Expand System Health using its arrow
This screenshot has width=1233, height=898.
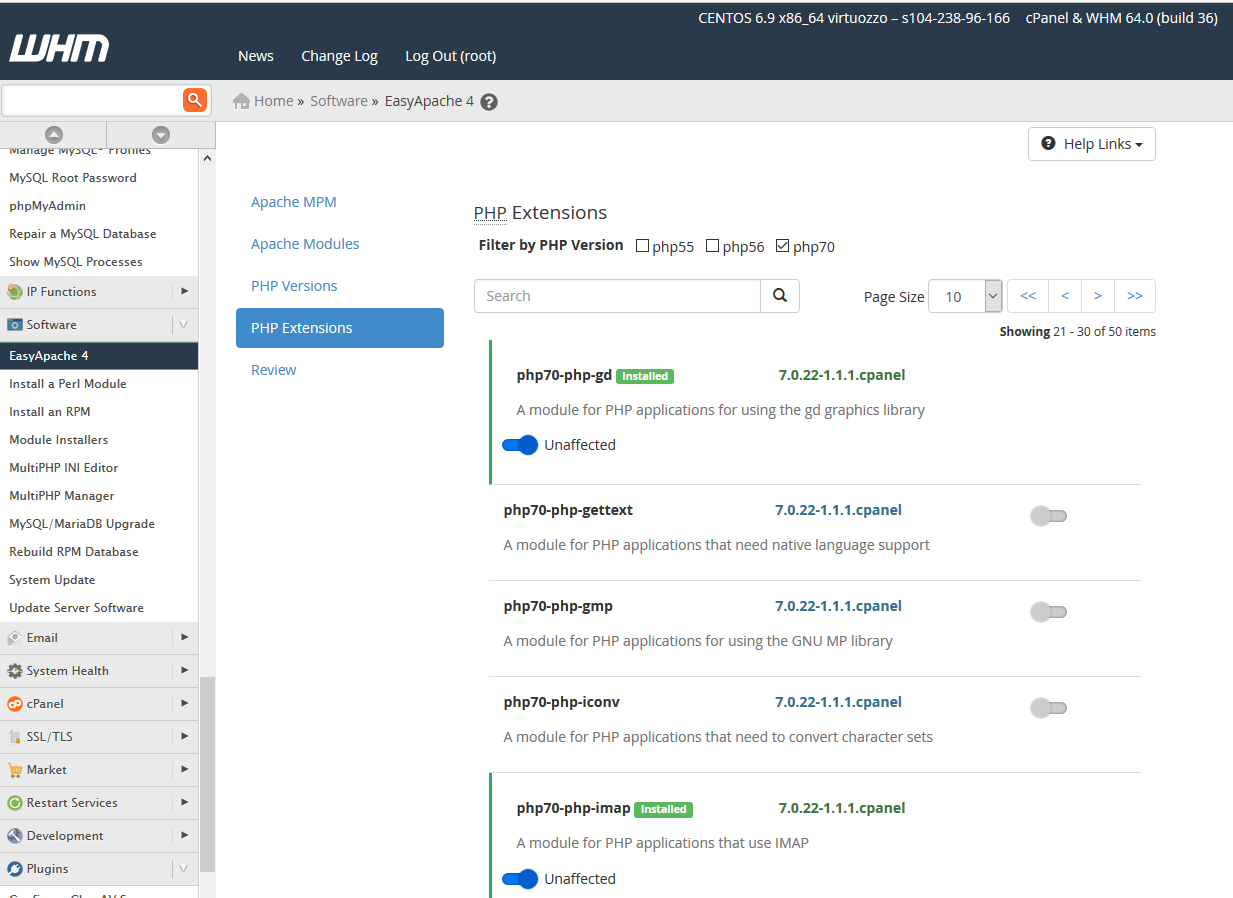pos(184,671)
